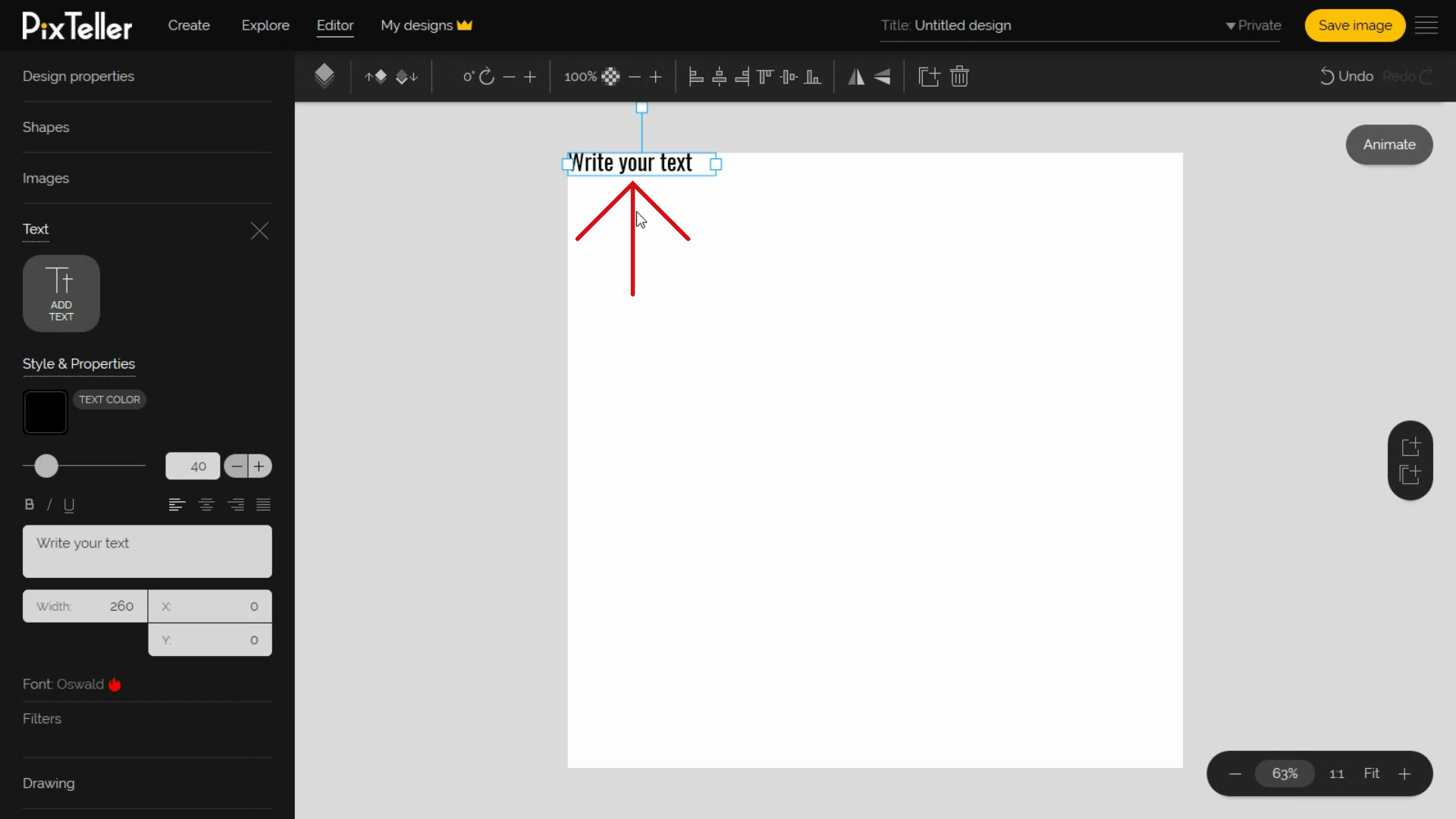The width and height of the screenshot is (1456, 819).
Task: Expand the Design properties section
Action: tap(78, 77)
